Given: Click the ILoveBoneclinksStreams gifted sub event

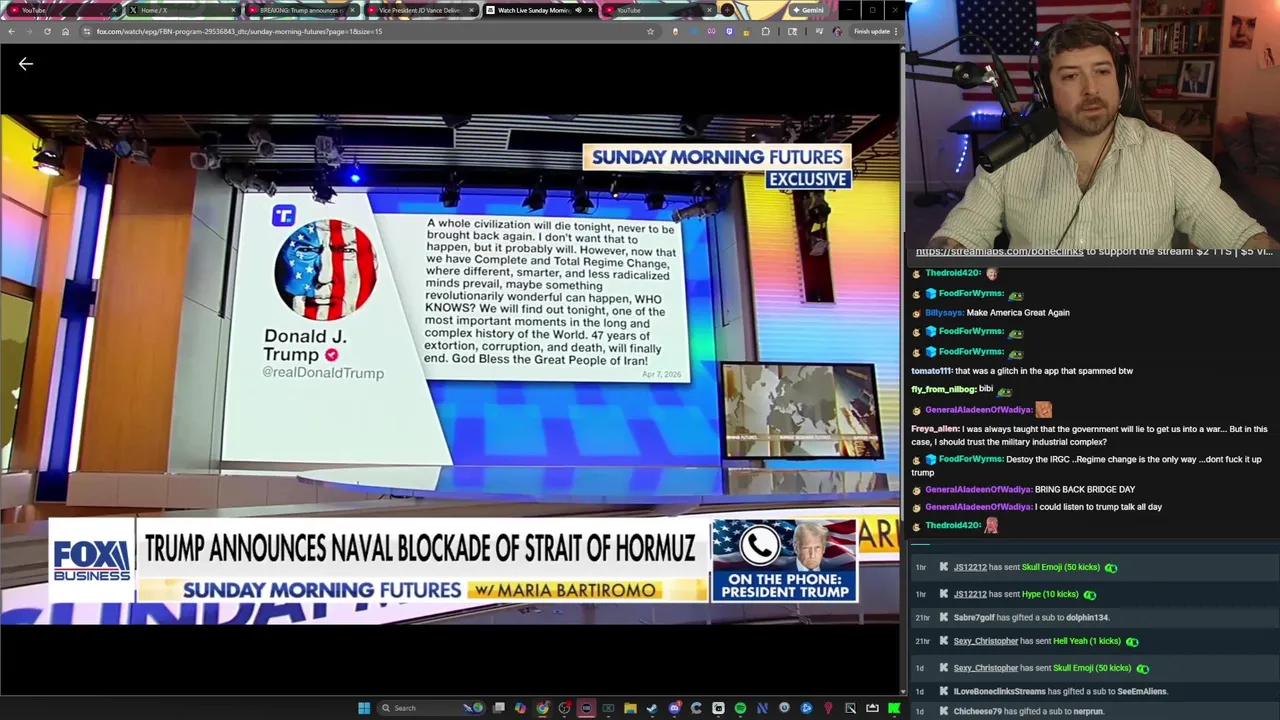Looking at the screenshot, I should pyautogui.click(x=1060, y=691).
